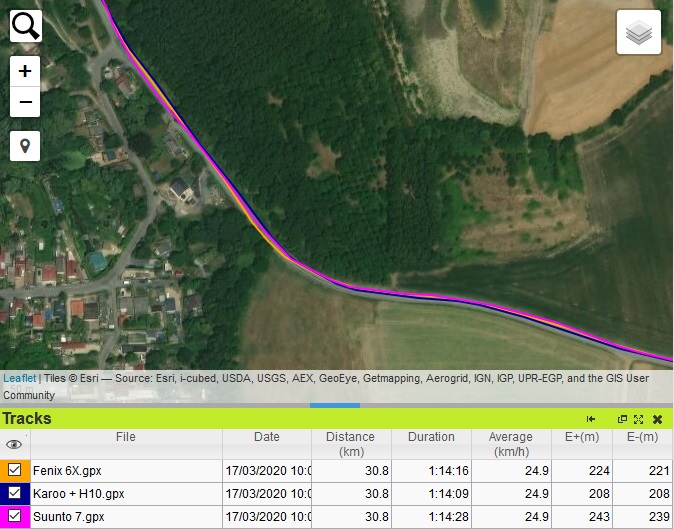Click the location marker button
This screenshot has width=674, height=529.
pyautogui.click(x=25, y=145)
